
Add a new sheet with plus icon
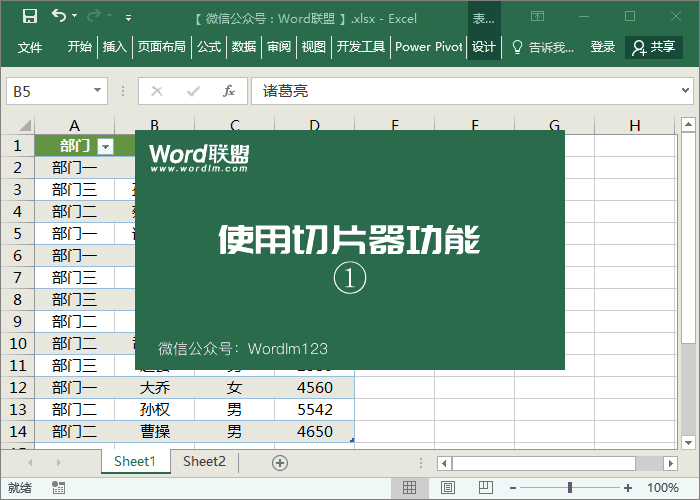tap(280, 462)
